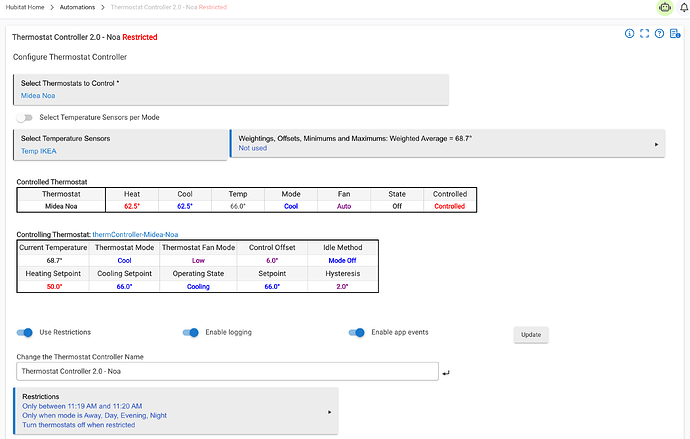Expand Weightings, Offsets, Minimums and Maximums section
690x439 pixels.
[x=448, y=143]
